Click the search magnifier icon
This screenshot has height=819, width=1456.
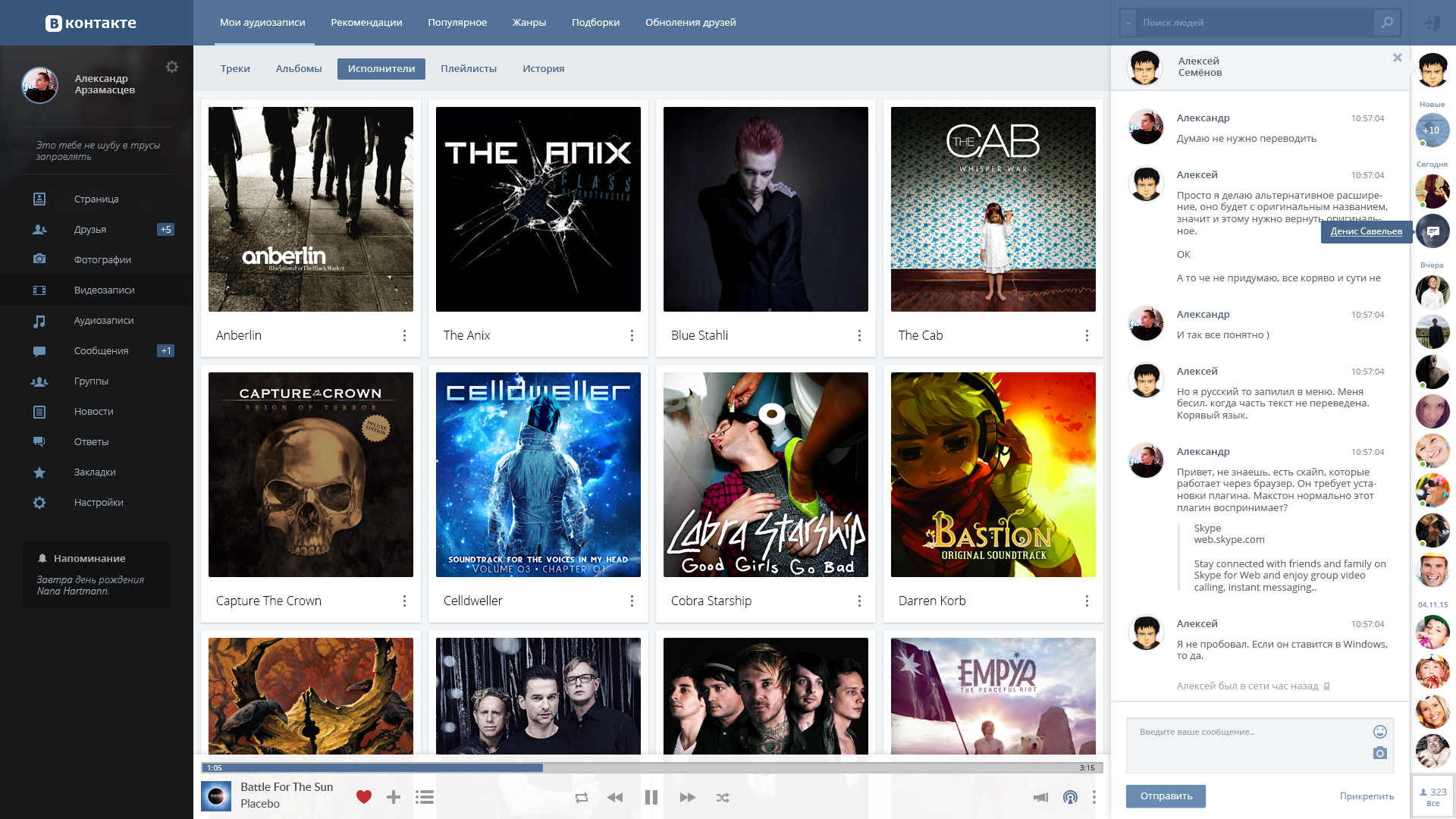1386,23
